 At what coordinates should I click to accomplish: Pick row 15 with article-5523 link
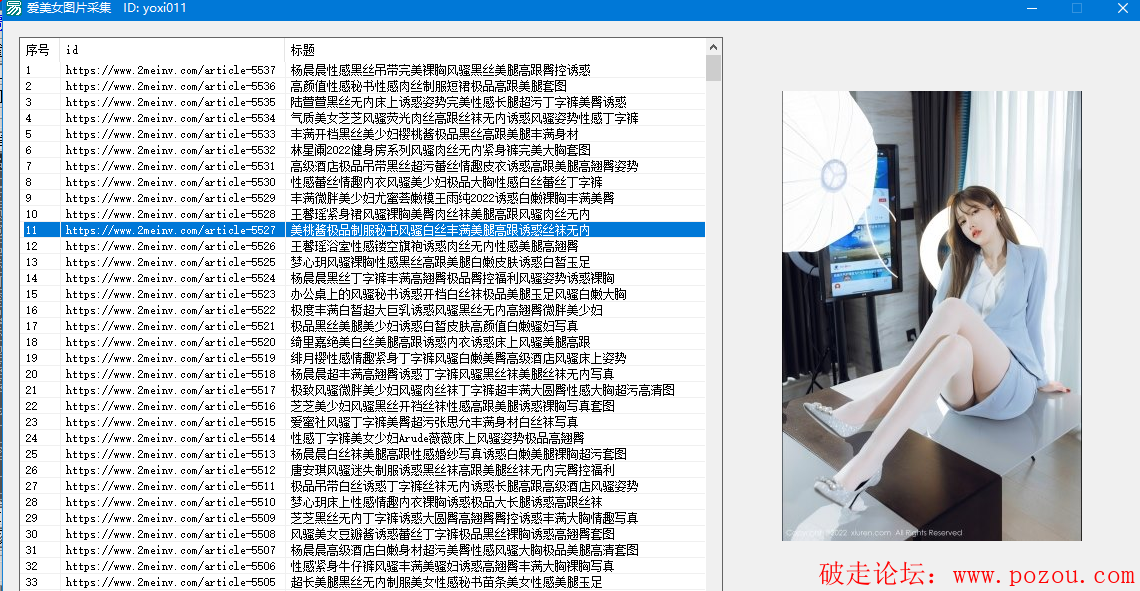pos(170,294)
